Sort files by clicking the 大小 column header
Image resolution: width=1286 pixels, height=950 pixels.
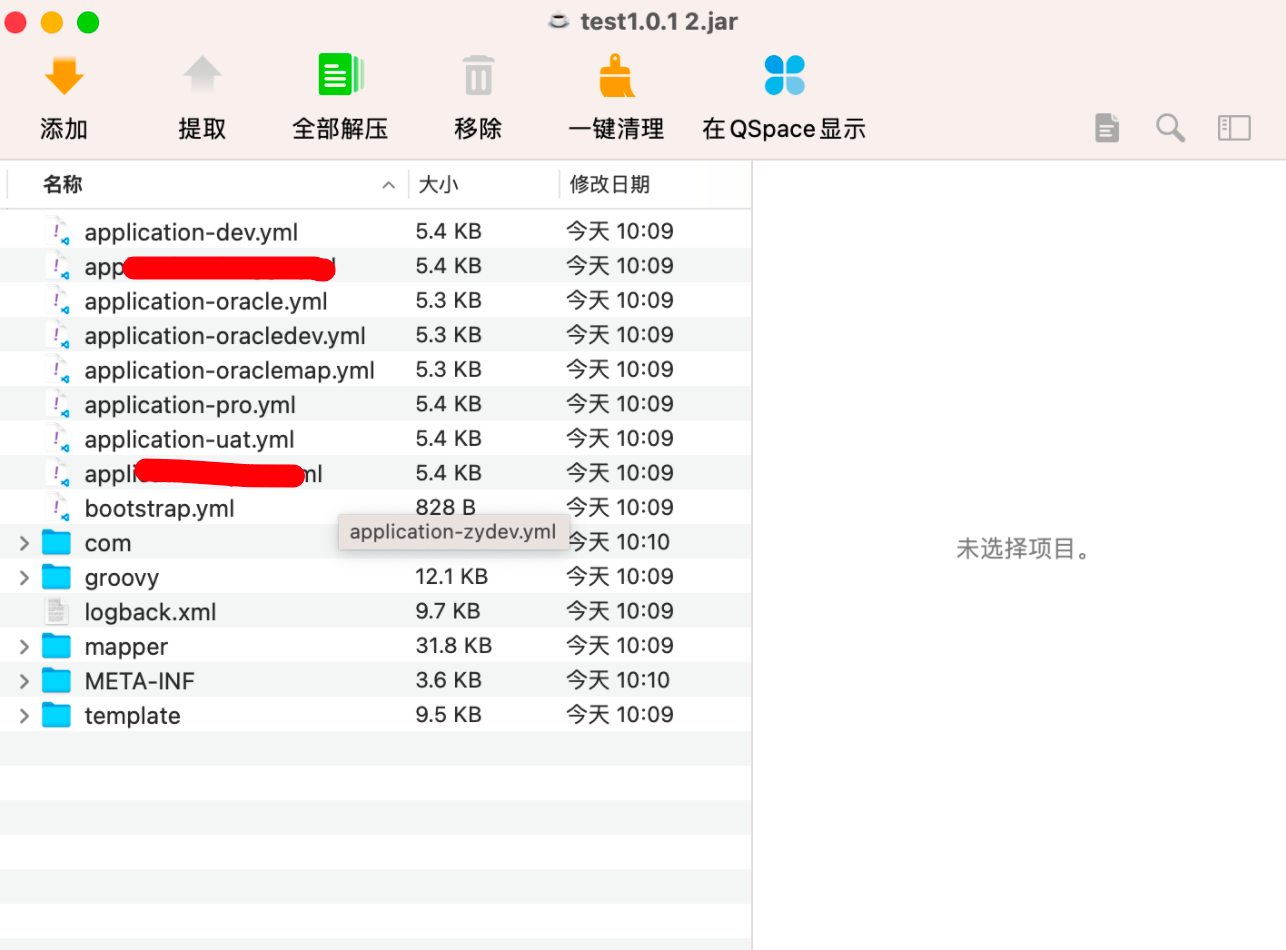(x=440, y=184)
